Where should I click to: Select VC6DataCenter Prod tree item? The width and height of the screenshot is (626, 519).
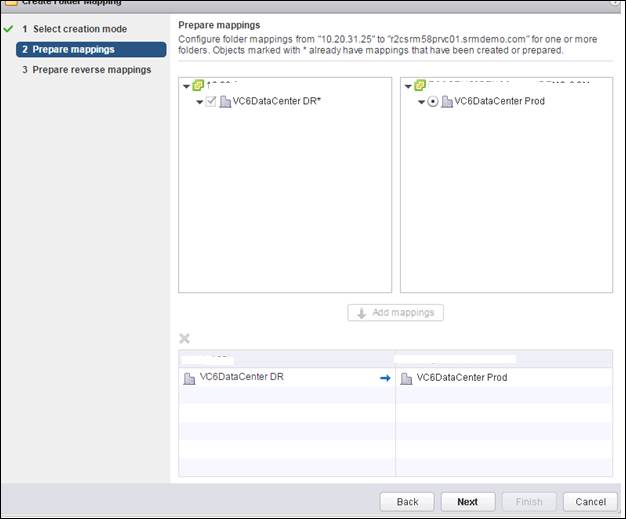[x=499, y=101]
